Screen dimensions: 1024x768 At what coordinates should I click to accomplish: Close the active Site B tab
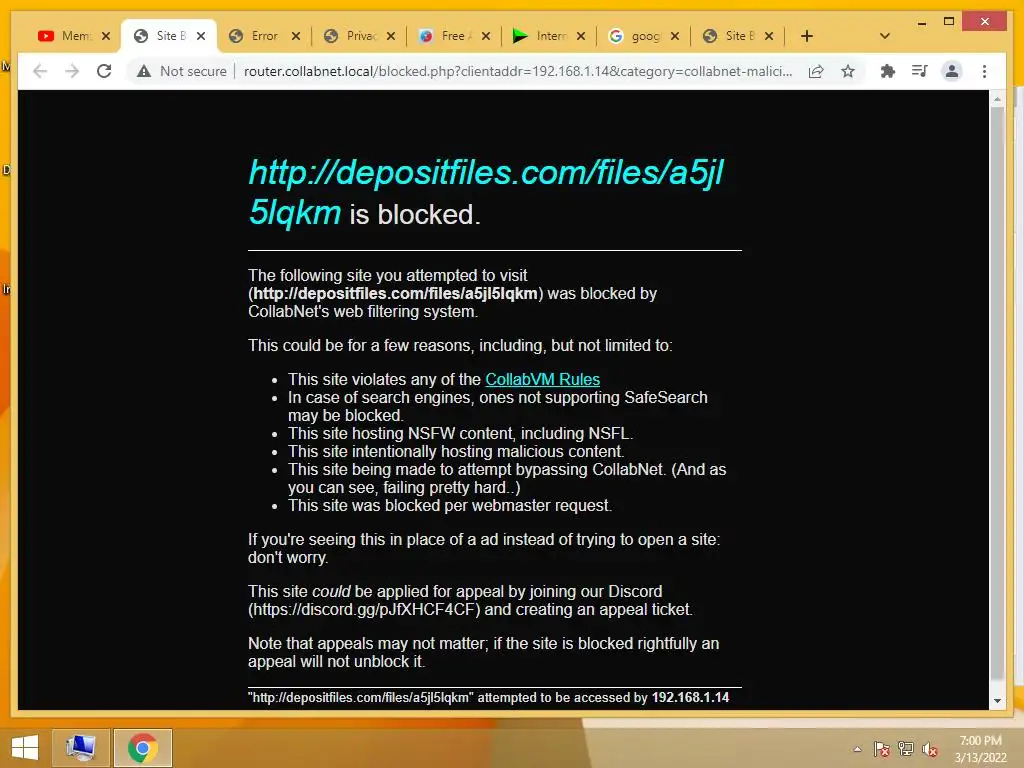(x=201, y=36)
